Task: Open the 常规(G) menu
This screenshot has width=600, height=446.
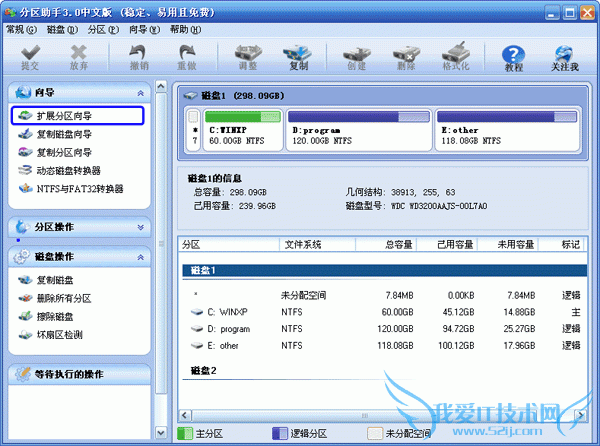Action: pyautogui.click(x=21, y=29)
